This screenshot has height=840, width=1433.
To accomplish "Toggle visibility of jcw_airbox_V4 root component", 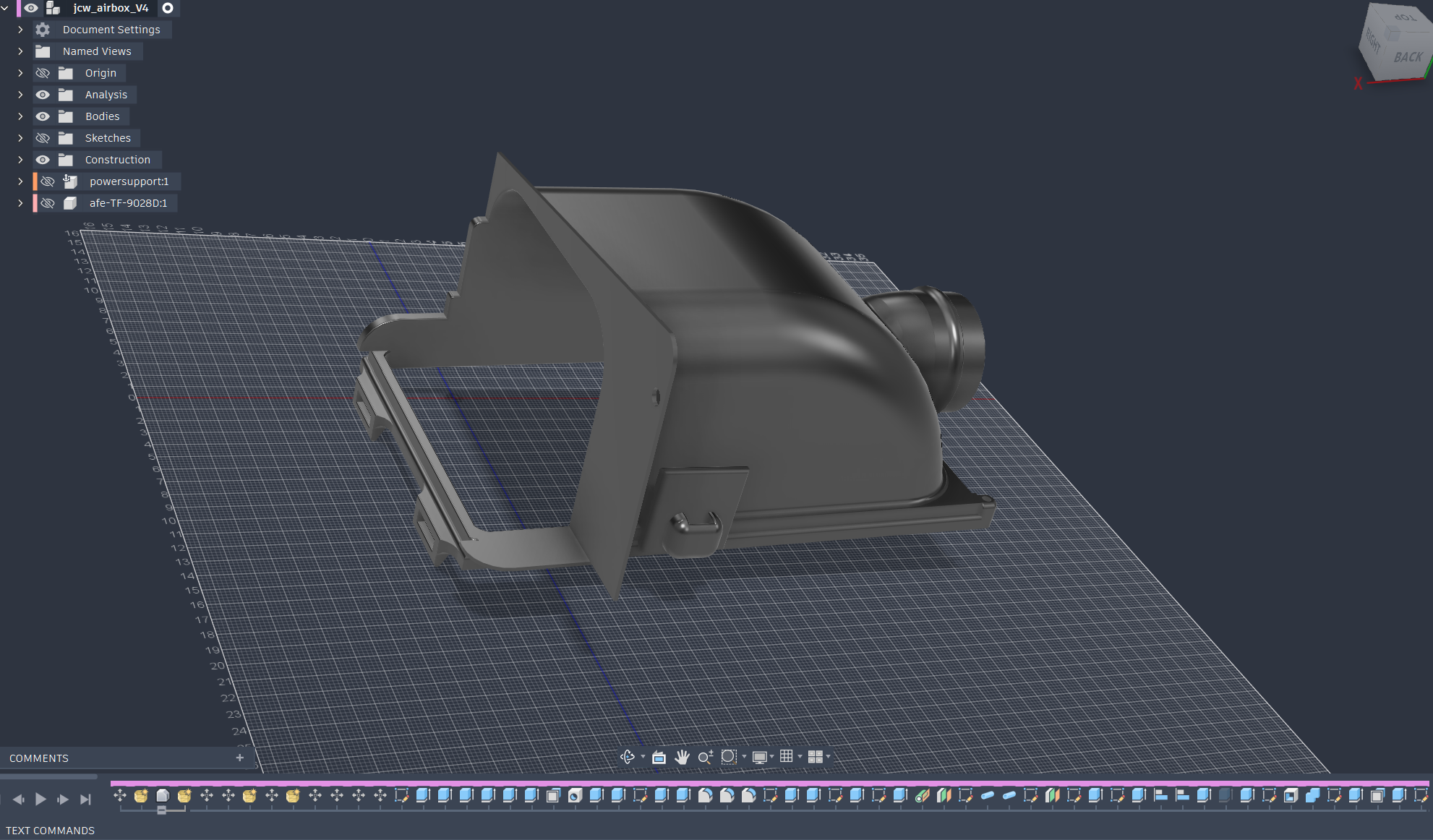I will (x=31, y=8).
